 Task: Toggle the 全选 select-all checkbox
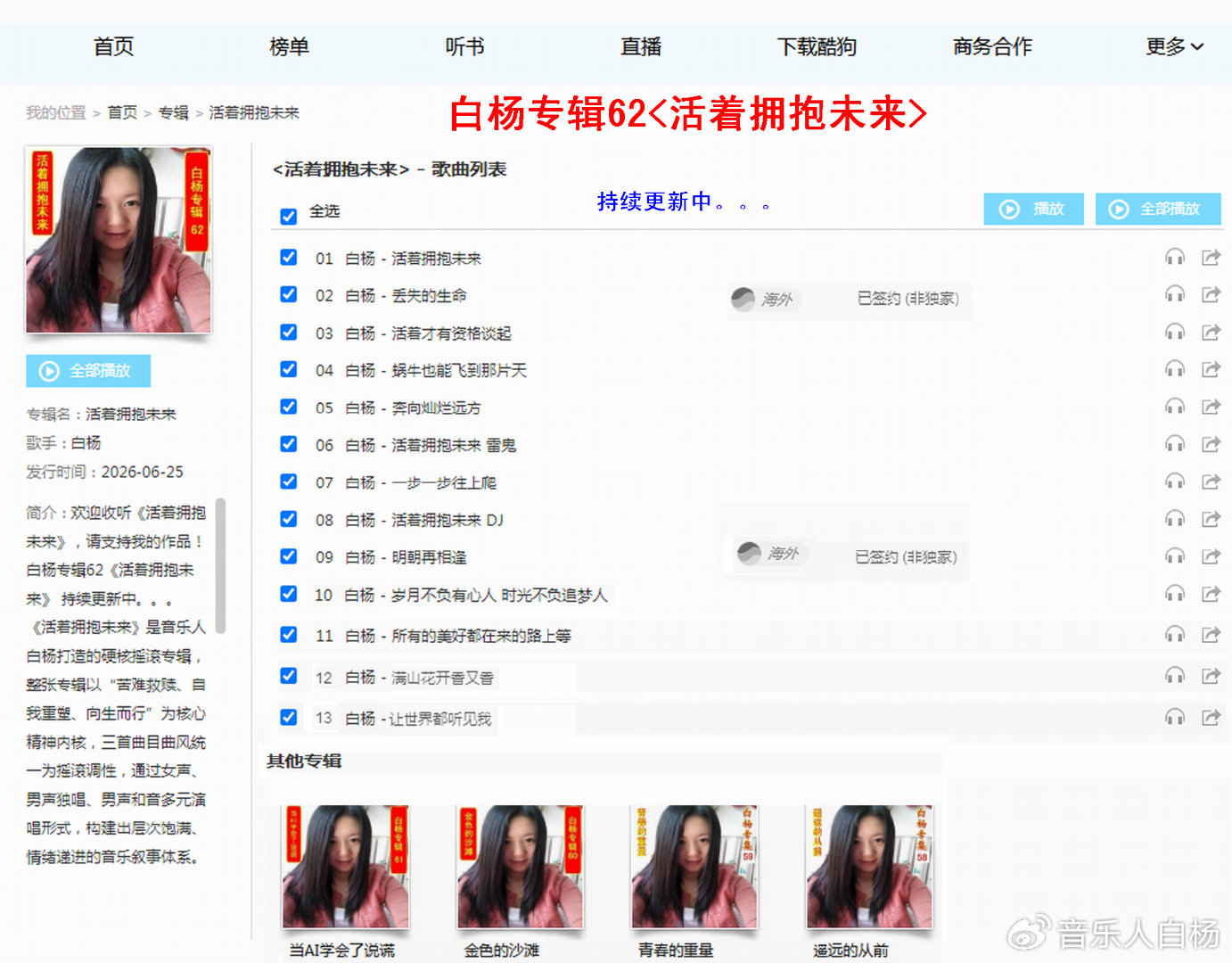[x=288, y=216]
